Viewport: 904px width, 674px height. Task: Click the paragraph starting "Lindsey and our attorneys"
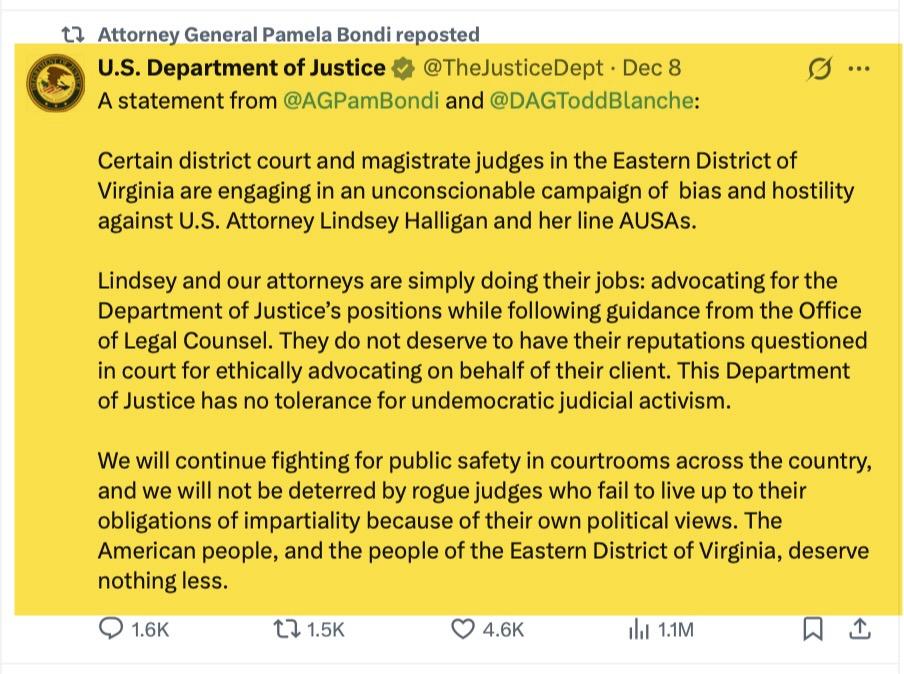[x=480, y=341]
